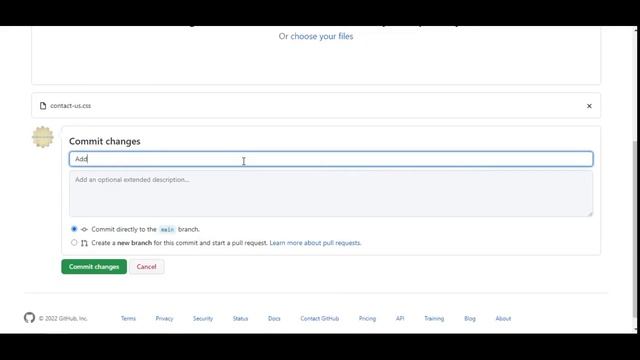The height and width of the screenshot is (360, 640).
Task: Open the Docs footer link
Action: [274, 318]
